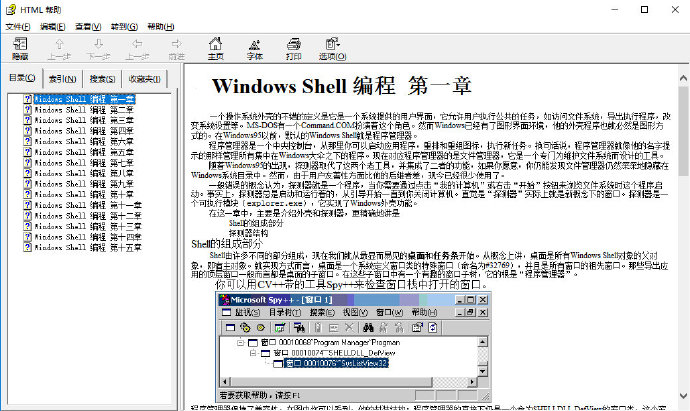Open the 文件(F) menu
Image resolution: width=690 pixels, height=411 pixels.
point(18,27)
